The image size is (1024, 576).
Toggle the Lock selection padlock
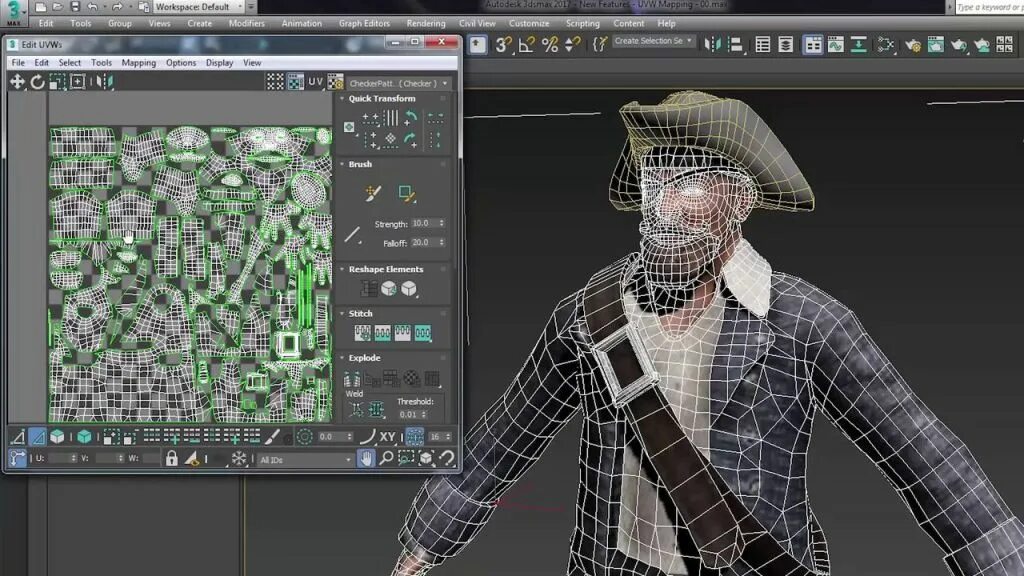[x=173, y=458]
